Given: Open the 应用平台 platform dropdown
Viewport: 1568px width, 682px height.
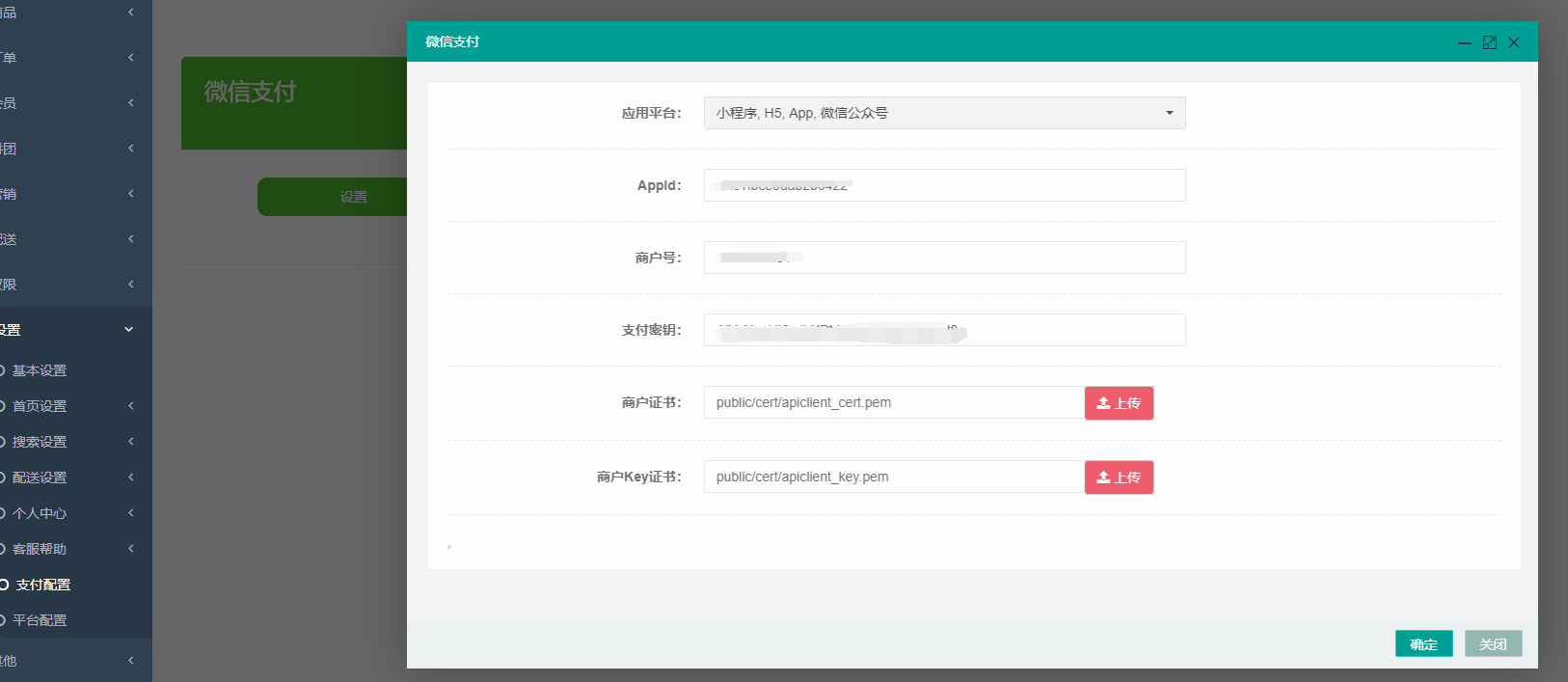Looking at the screenshot, I should tap(944, 113).
